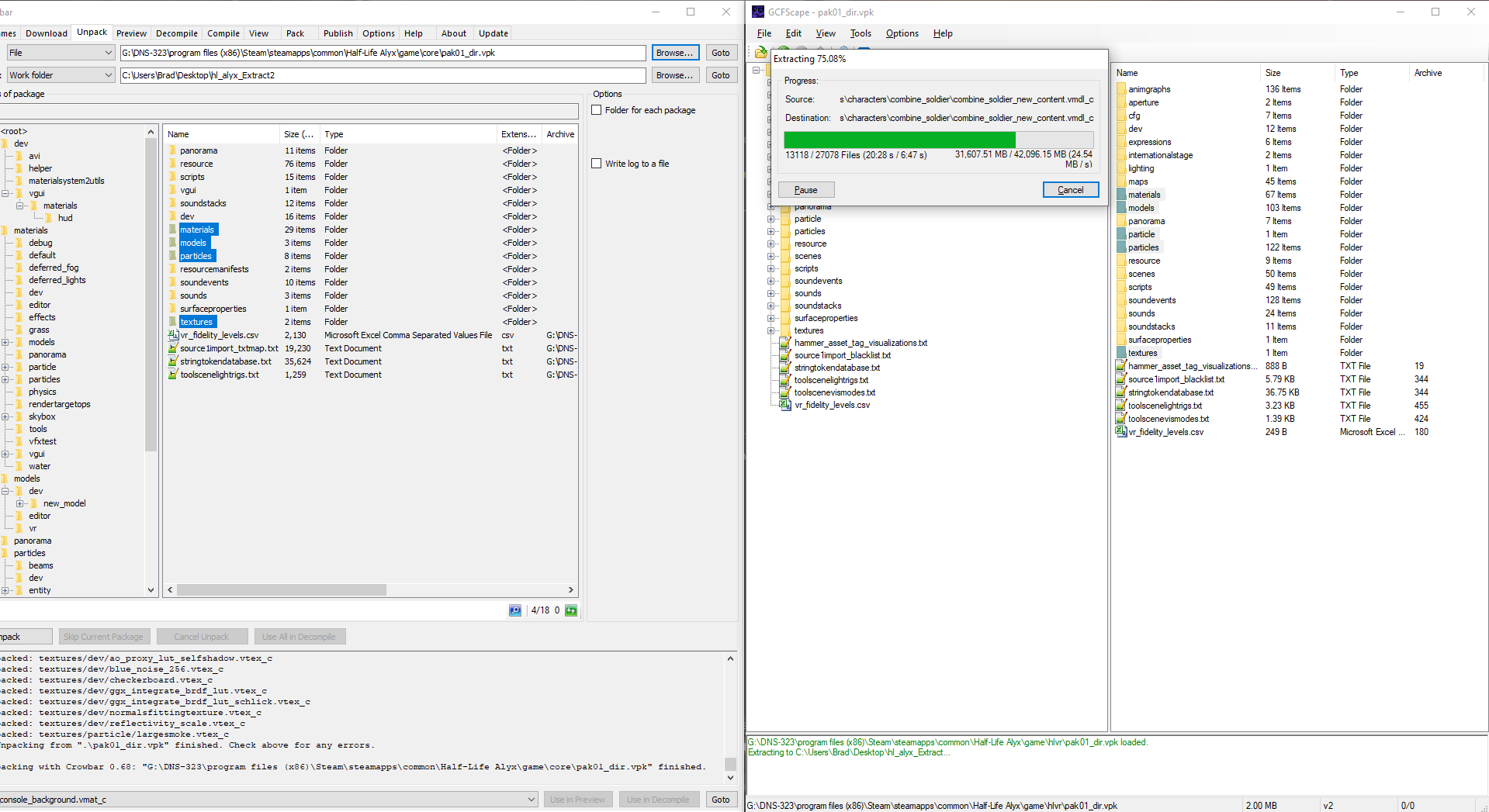This screenshot has width=1489, height=812.
Task: Click the stringtokendatabase.txt file icon in Crowbar's list
Action: coord(173,361)
